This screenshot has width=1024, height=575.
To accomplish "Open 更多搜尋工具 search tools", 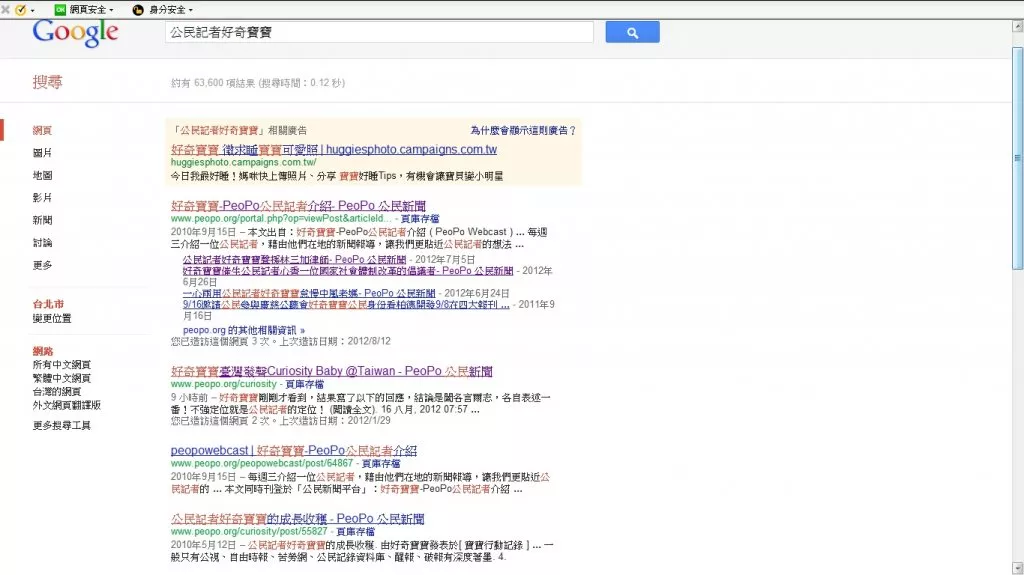I will (61, 425).
